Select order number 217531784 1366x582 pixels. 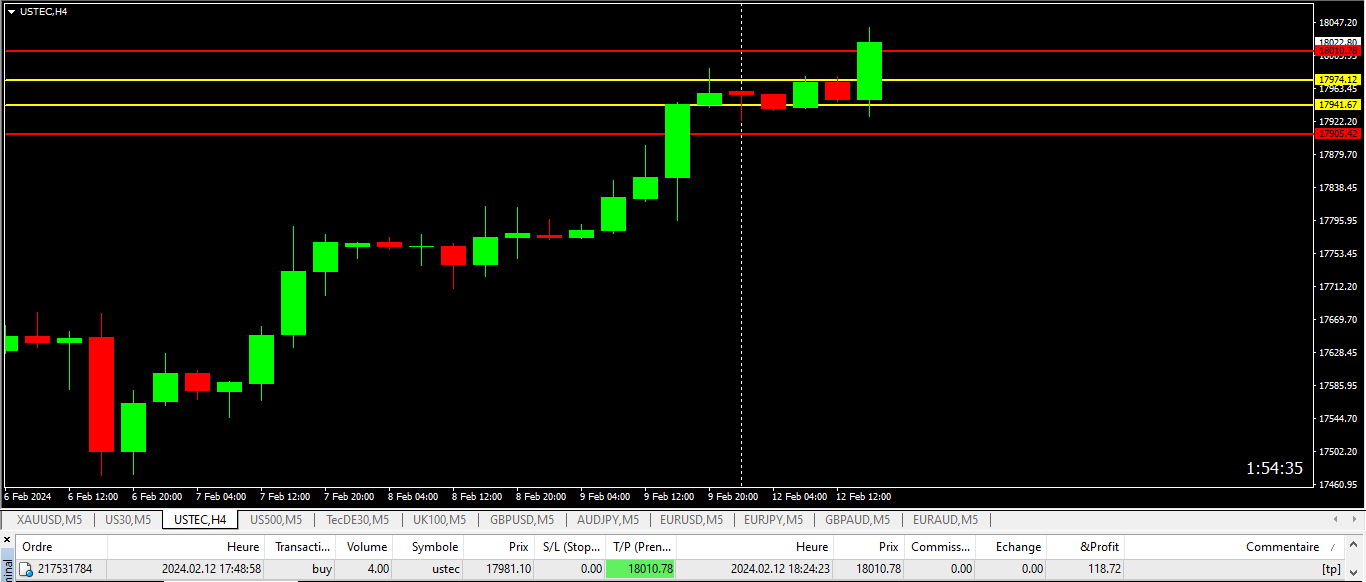coord(65,569)
